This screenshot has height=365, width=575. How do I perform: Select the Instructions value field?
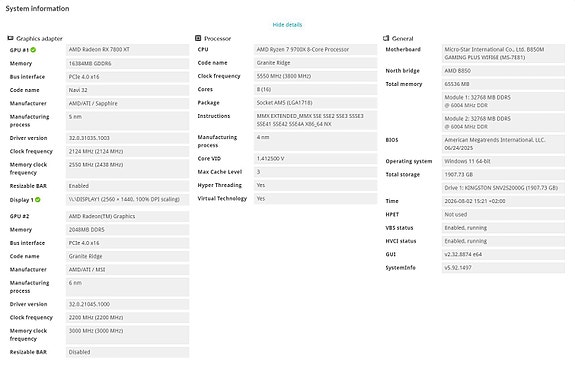pyautogui.click(x=315, y=120)
